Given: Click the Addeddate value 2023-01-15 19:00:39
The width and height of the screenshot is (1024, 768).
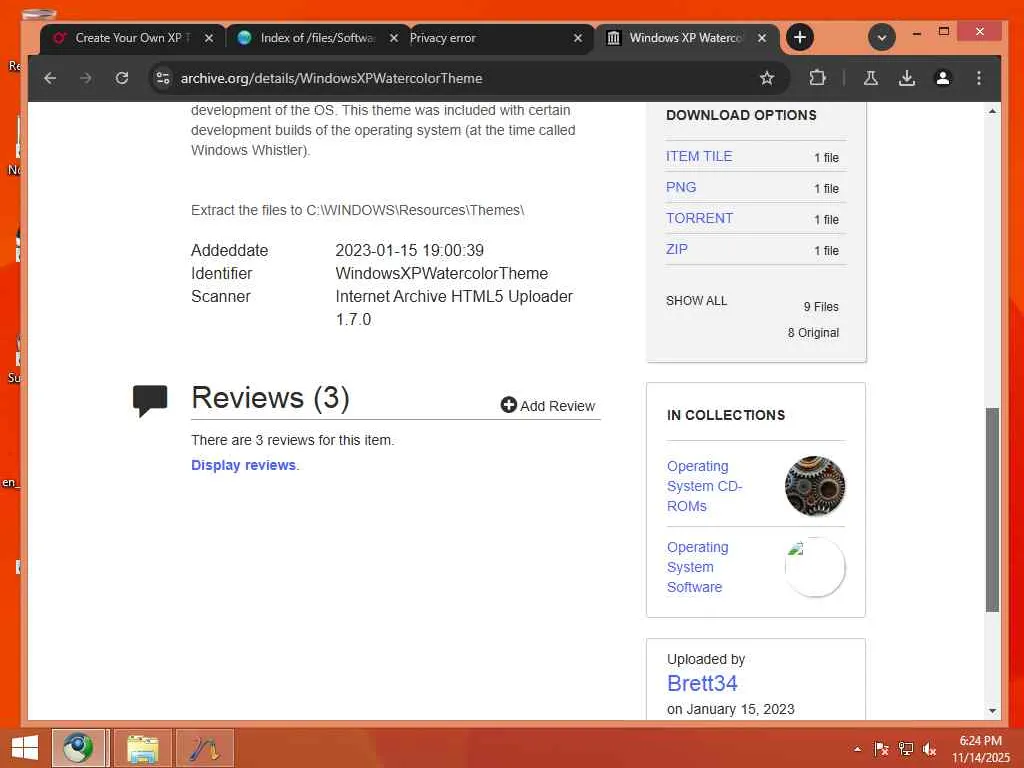Looking at the screenshot, I should [x=409, y=250].
